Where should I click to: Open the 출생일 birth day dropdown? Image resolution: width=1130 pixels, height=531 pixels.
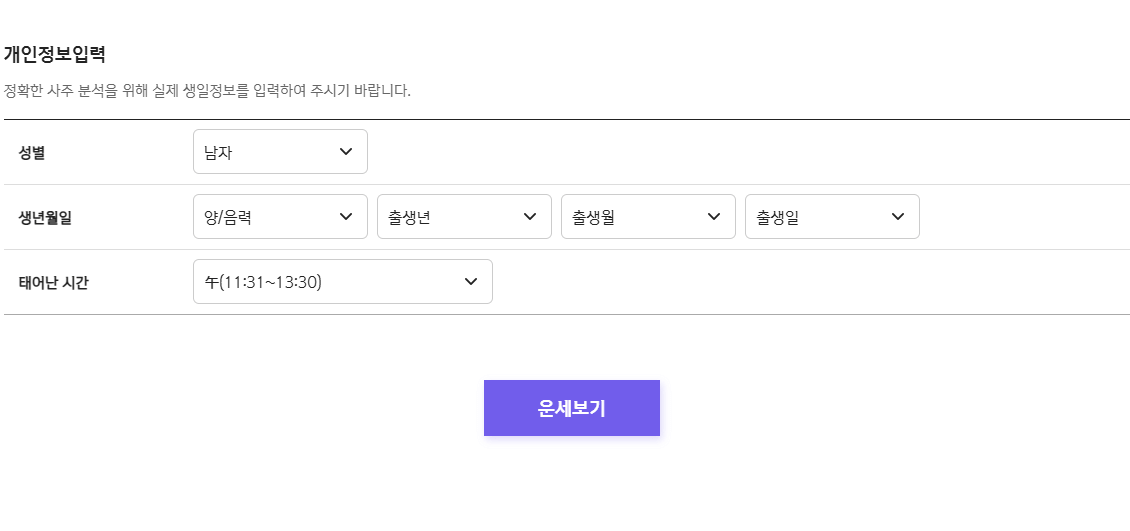click(822, 217)
